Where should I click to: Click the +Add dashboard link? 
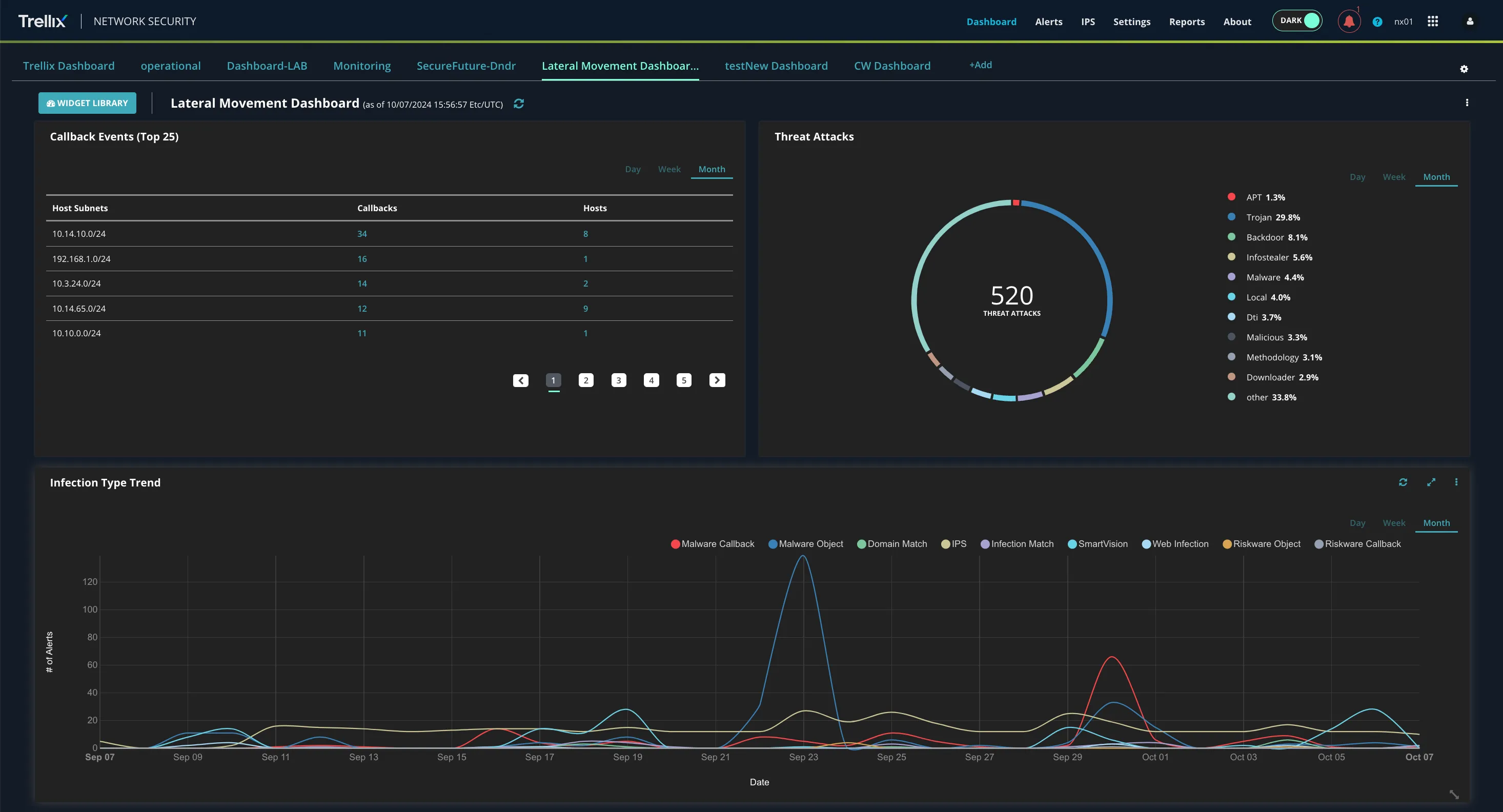click(980, 65)
